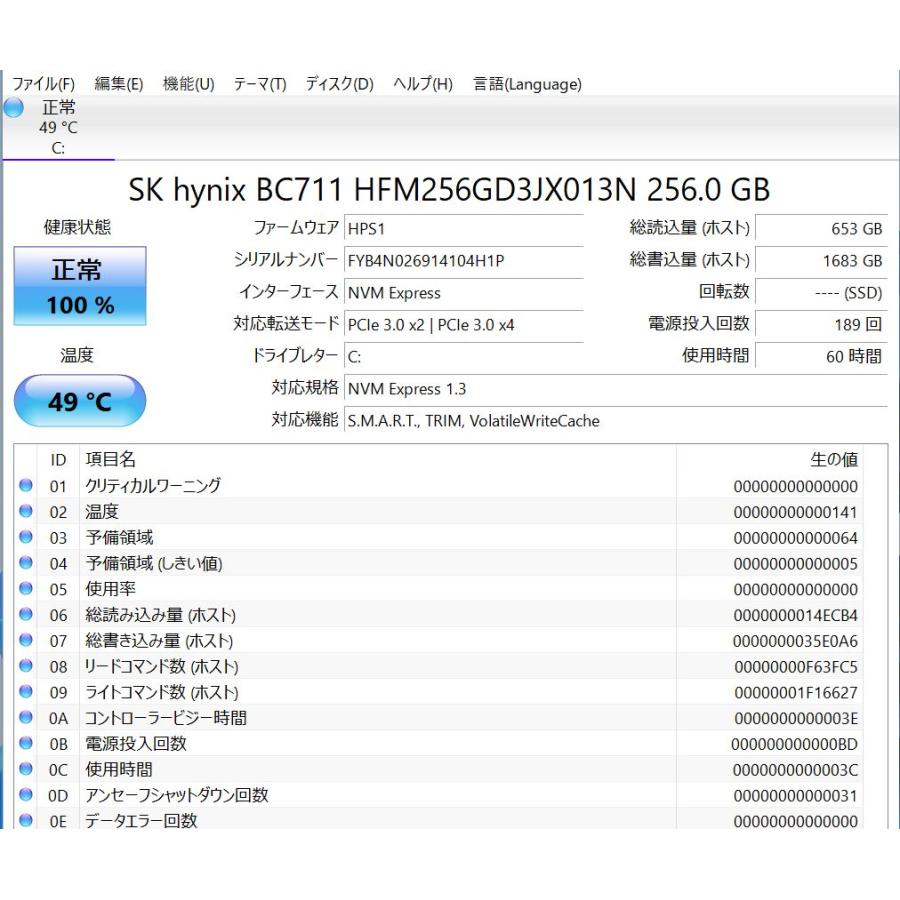Click the total host reads value 653 GB

(821, 228)
